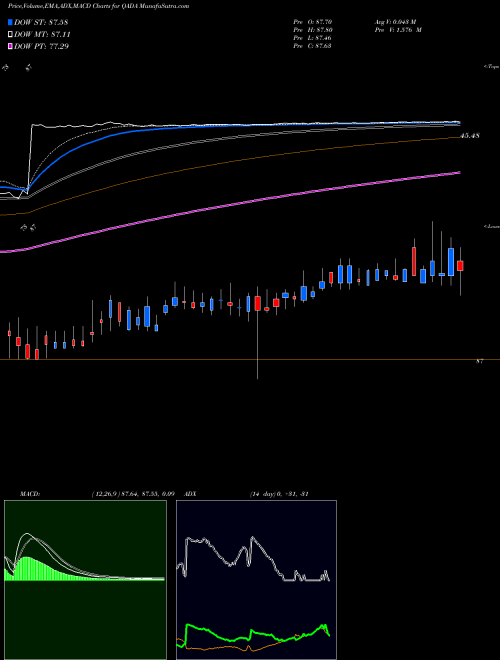Viewport: 500px width, 660px height.
Task: Click the MACD (12,26,9) parameters text
Action: click(x=133, y=494)
